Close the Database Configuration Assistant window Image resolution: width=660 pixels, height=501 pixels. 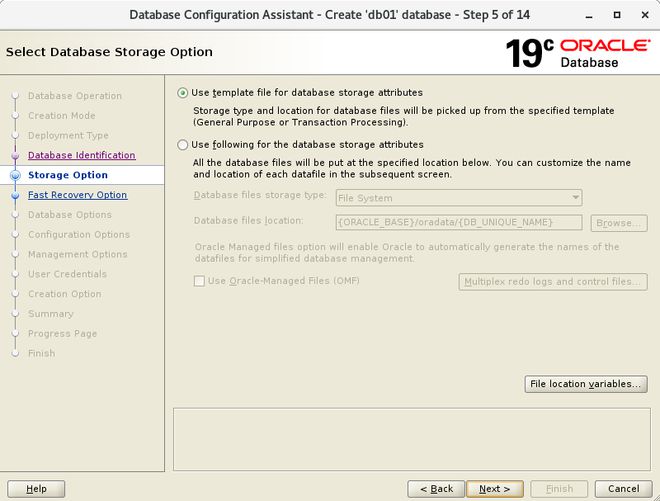point(645,15)
